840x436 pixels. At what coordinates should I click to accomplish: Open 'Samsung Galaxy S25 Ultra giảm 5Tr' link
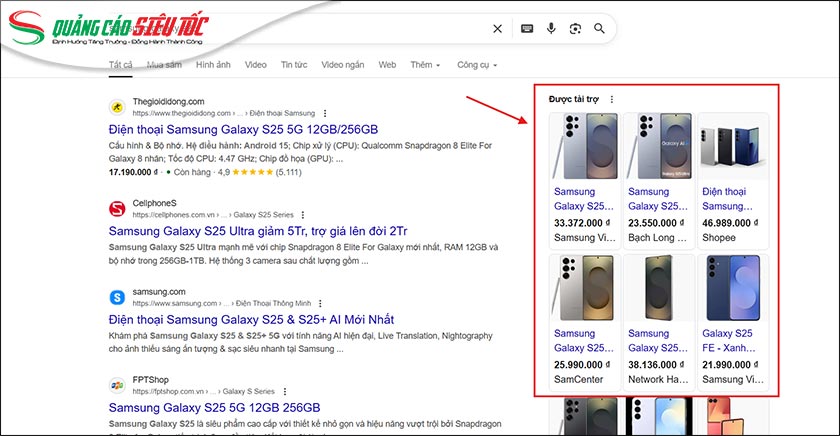258,231
